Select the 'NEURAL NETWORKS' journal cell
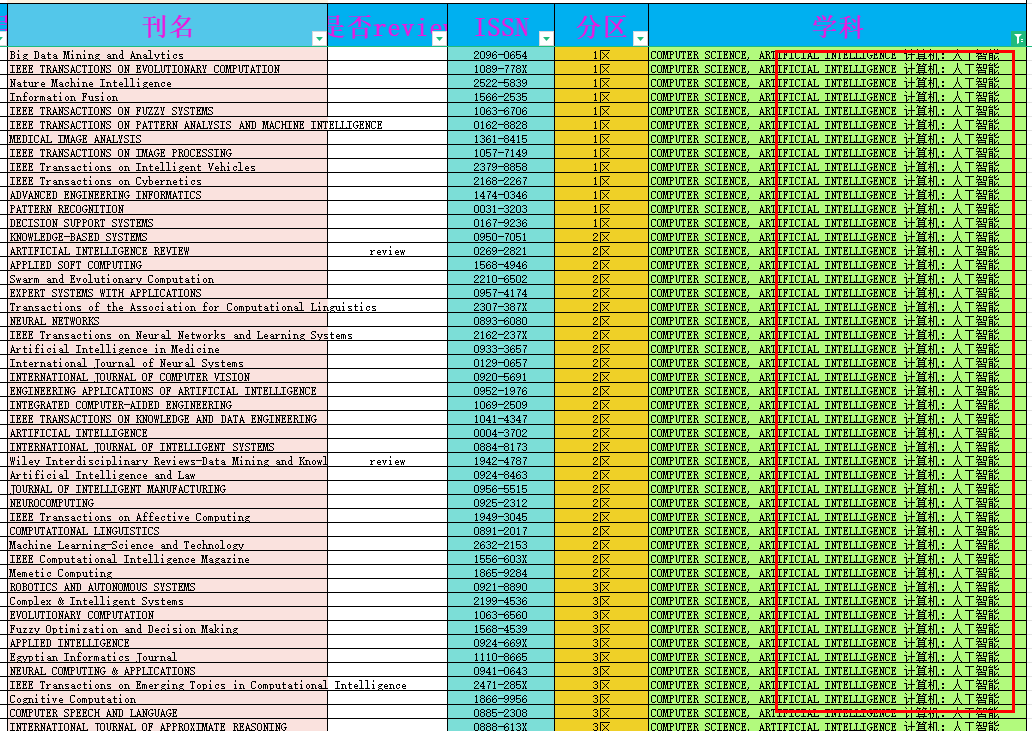 click(167, 321)
